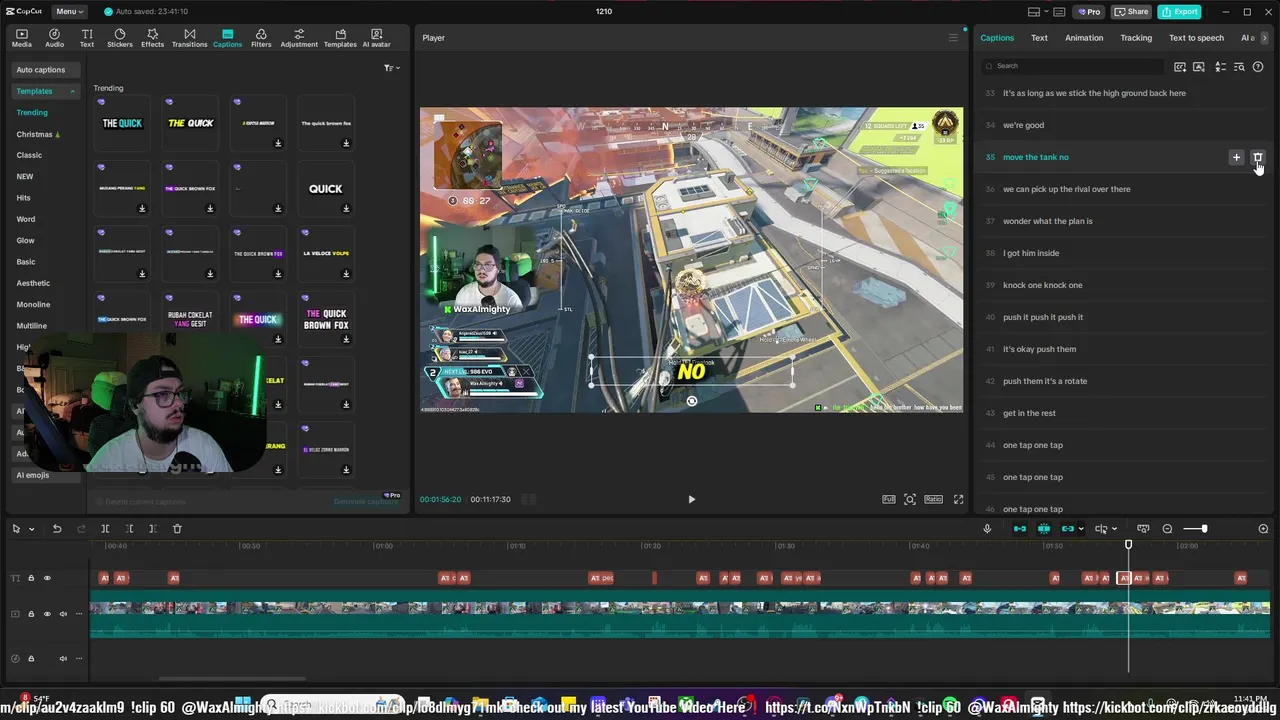Switch to Animation tab in right panel
Viewport: 1280px width, 720px height.
tap(1084, 38)
